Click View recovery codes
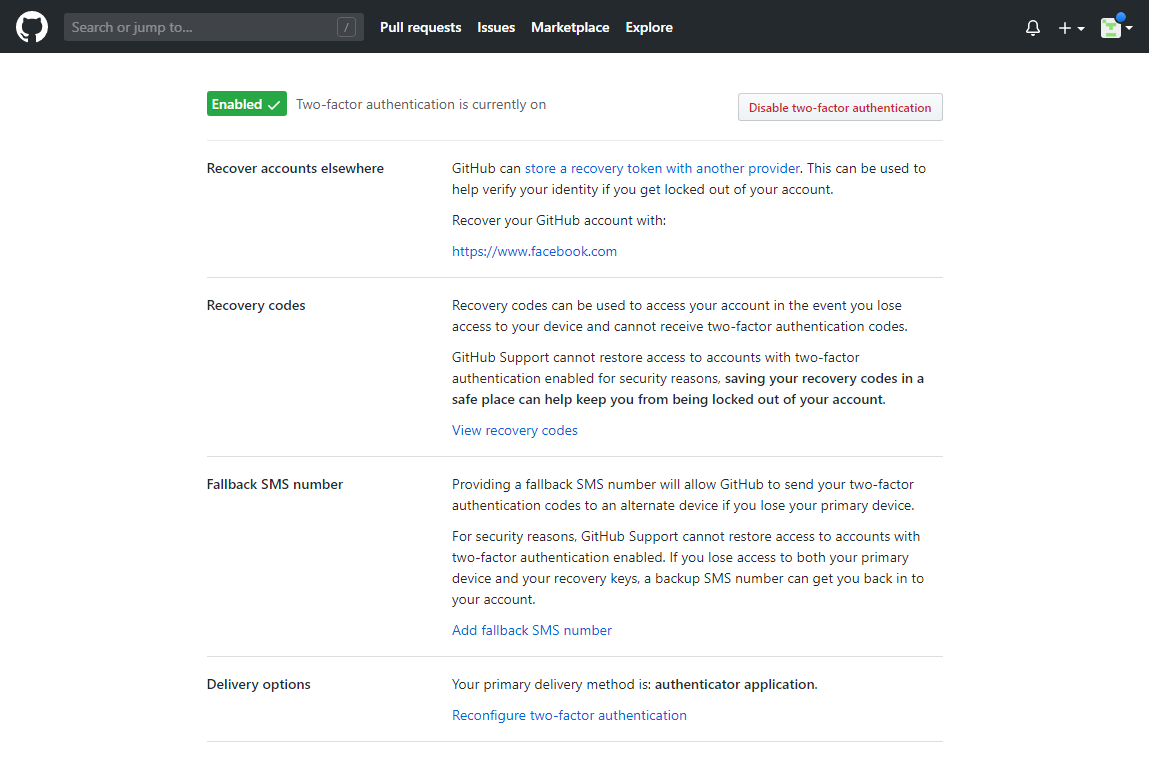This screenshot has width=1149, height=770. coord(515,430)
